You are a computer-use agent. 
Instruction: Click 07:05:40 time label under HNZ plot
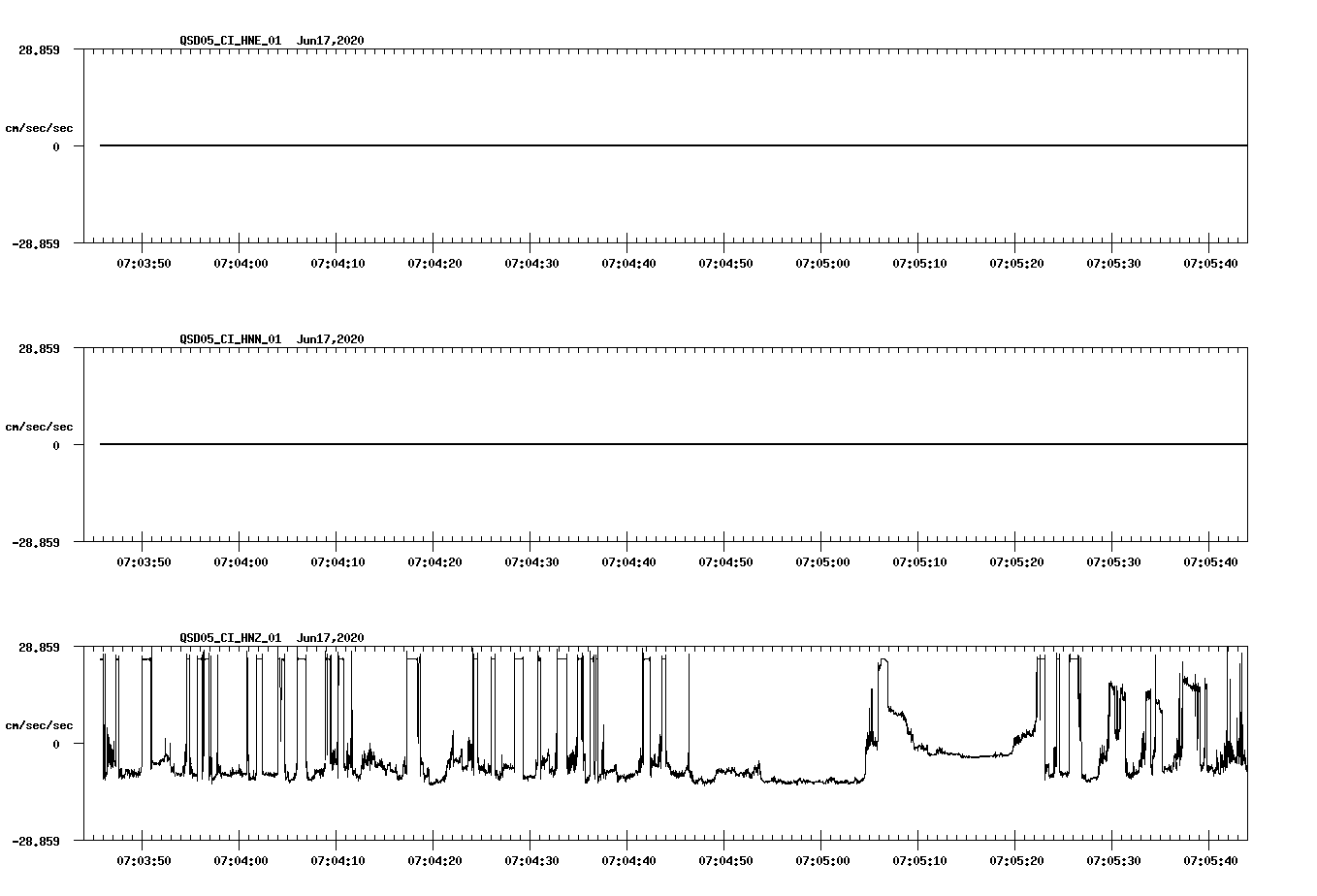1210,861
